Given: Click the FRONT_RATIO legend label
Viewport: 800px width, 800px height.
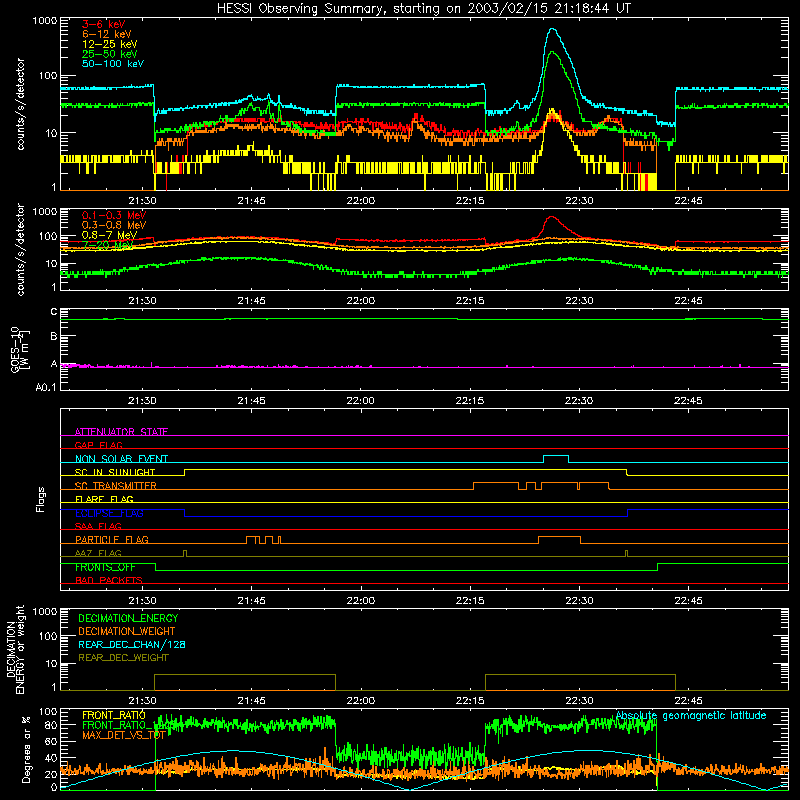Looking at the screenshot, I should pyautogui.click(x=114, y=715).
